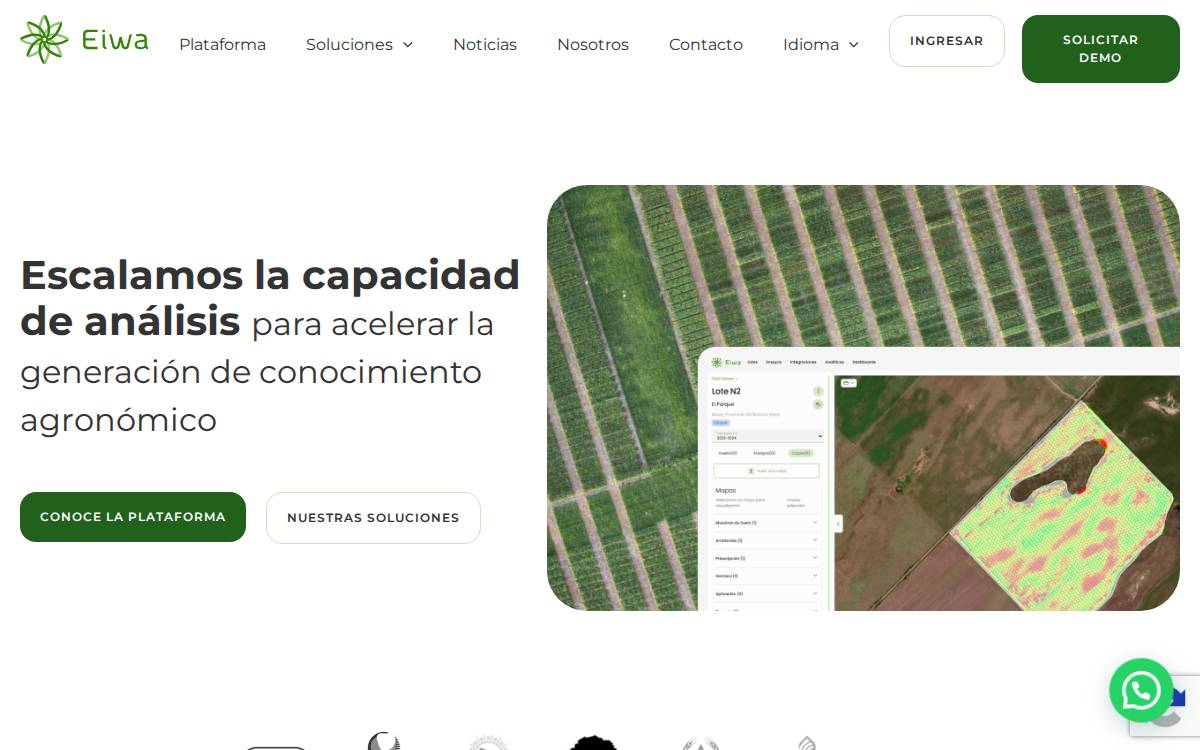
Task: Expand the Idioma language dropdown
Action: pyautogui.click(x=821, y=44)
